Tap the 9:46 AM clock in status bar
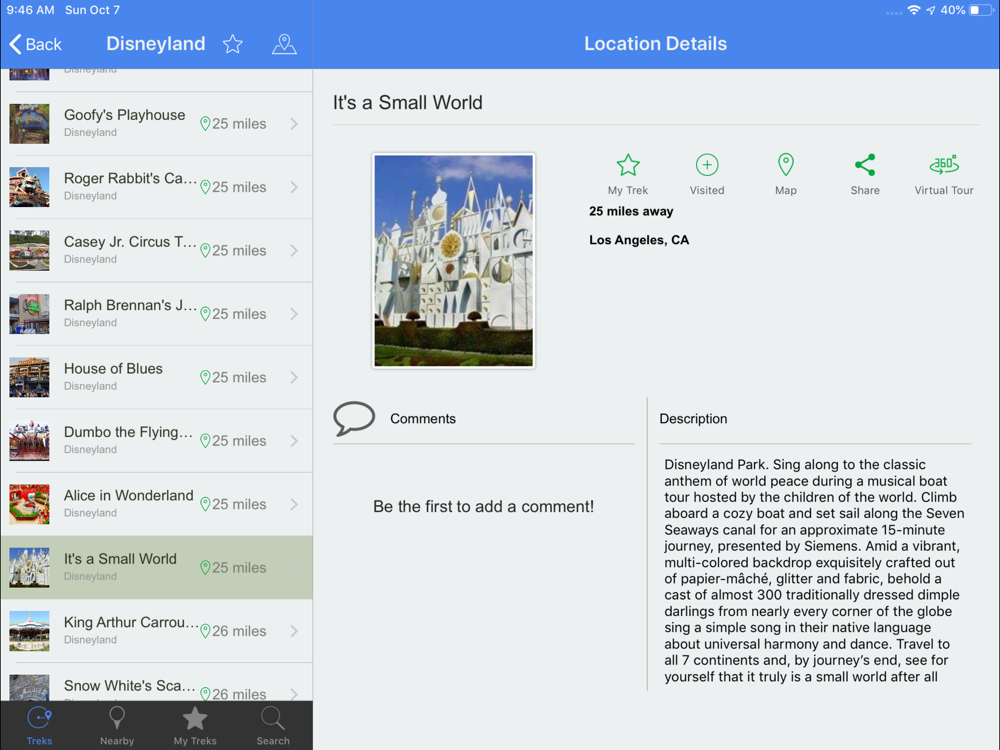Screen dimensions: 1000x750 pos(31,10)
